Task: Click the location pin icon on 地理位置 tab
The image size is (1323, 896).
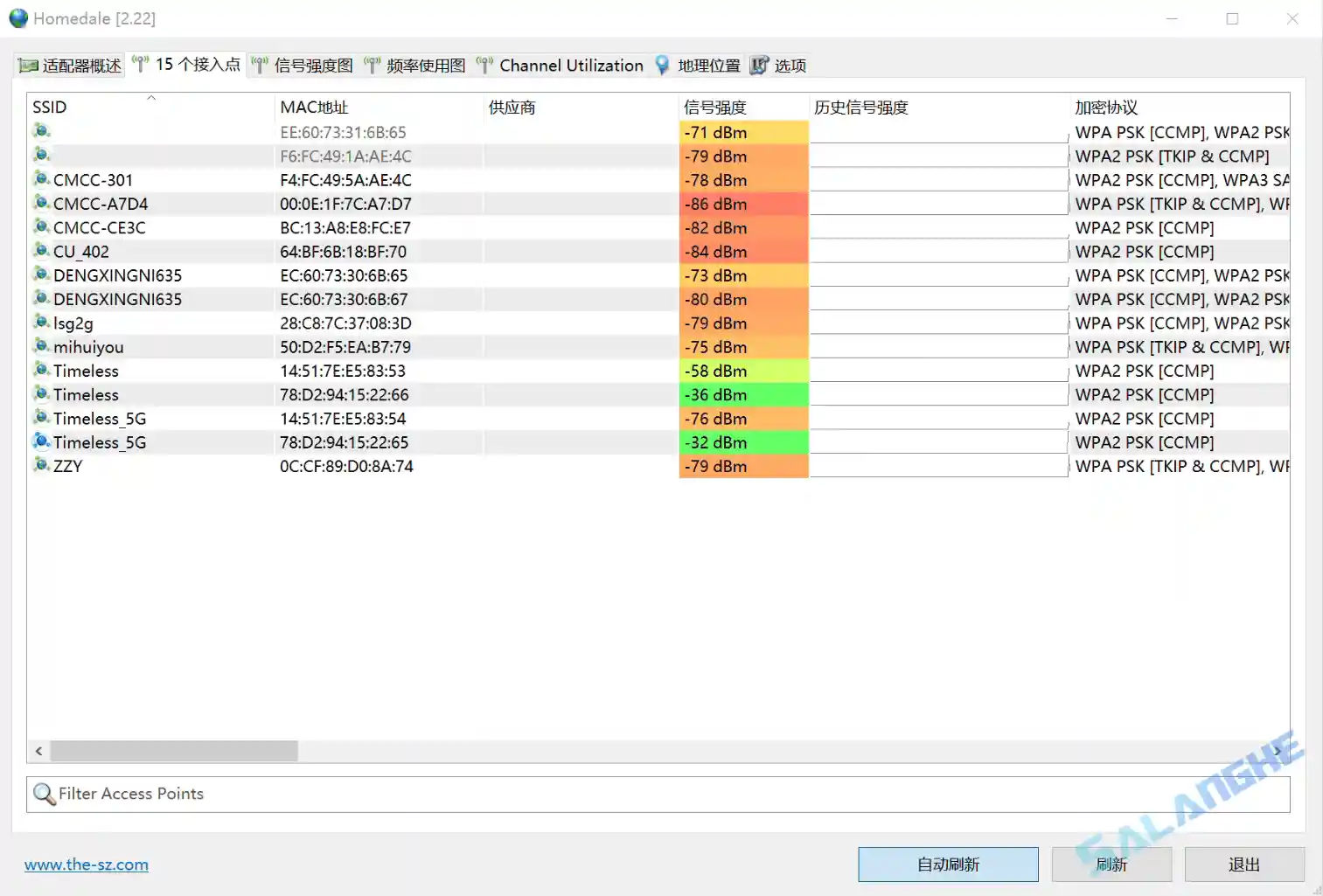Action: [x=662, y=65]
